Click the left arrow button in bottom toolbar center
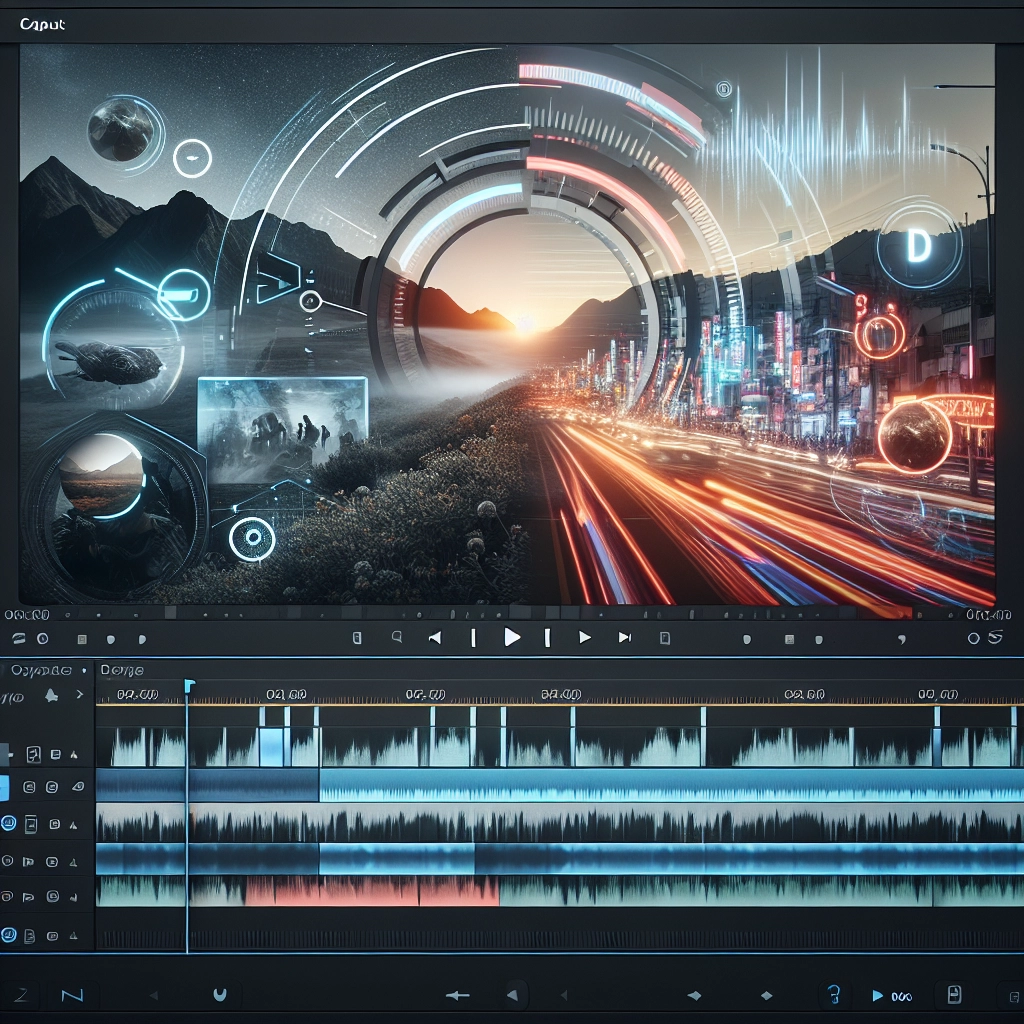This screenshot has width=1024, height=1024. pyautogui.click(x=513, y=995)
